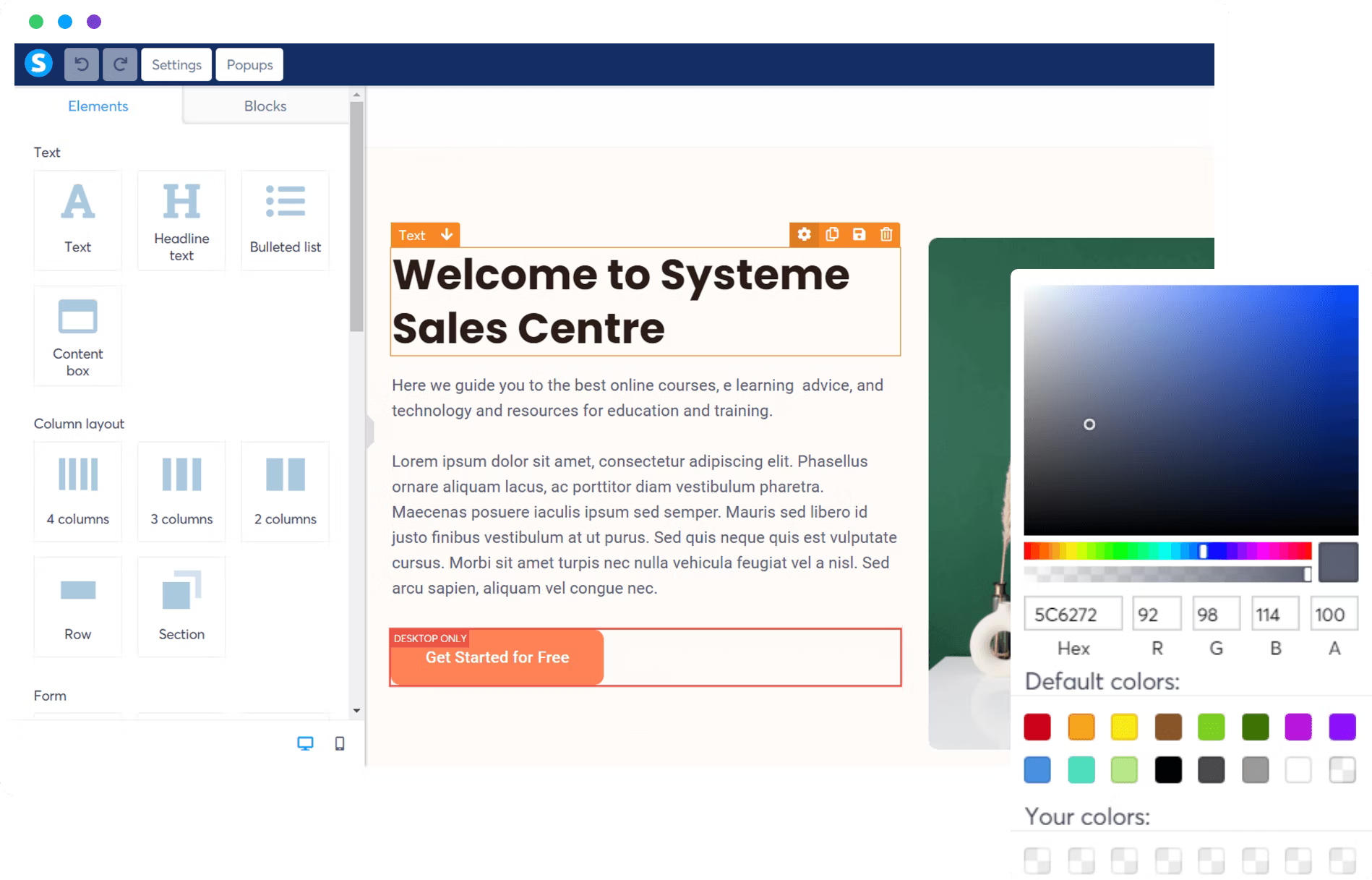Click the Lorem ipsum paragraph

pyautogui.click(x=645, y=524)
